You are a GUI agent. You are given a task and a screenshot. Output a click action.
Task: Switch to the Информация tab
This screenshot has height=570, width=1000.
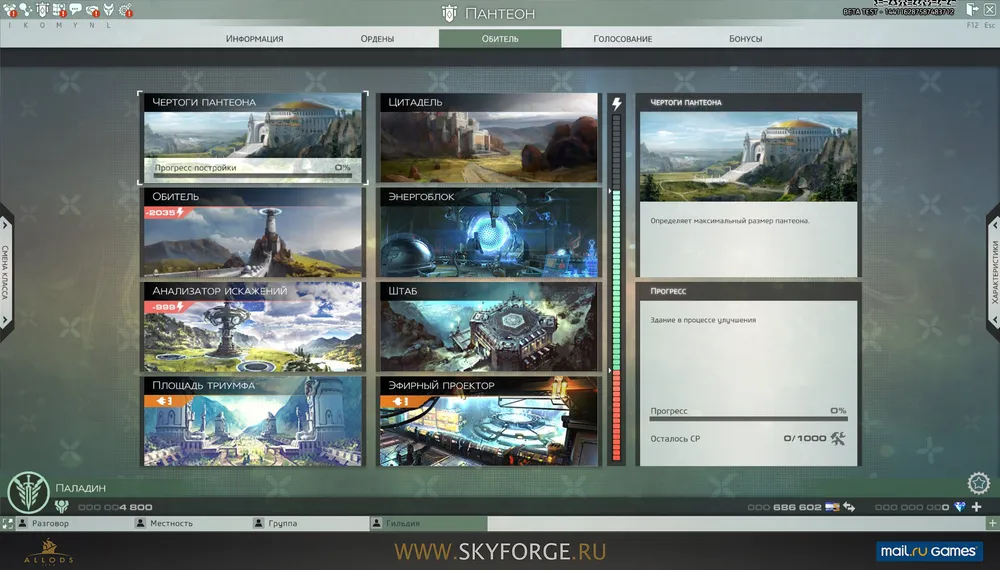[x=254, y=38]
